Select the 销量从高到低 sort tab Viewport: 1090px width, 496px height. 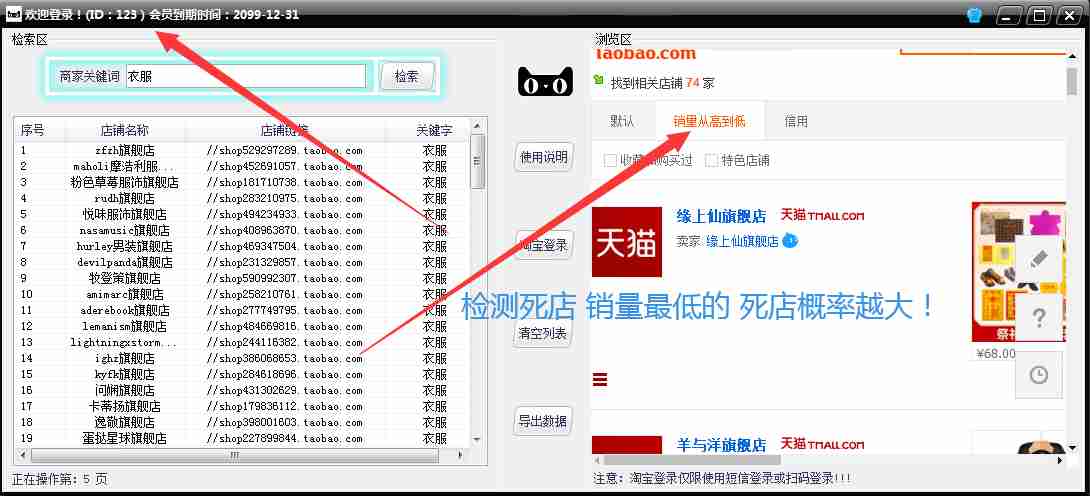coord(709,122)
